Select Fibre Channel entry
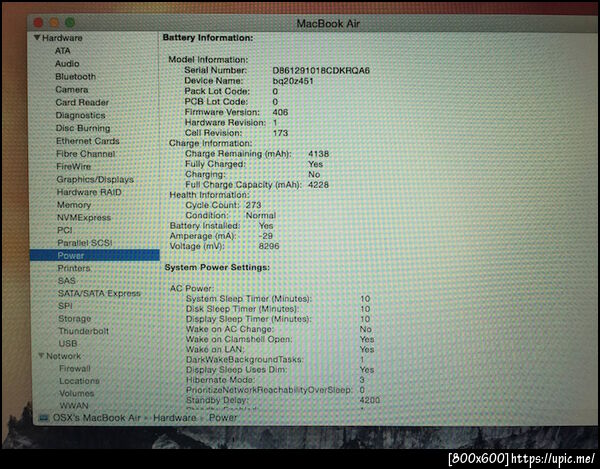 86,154
